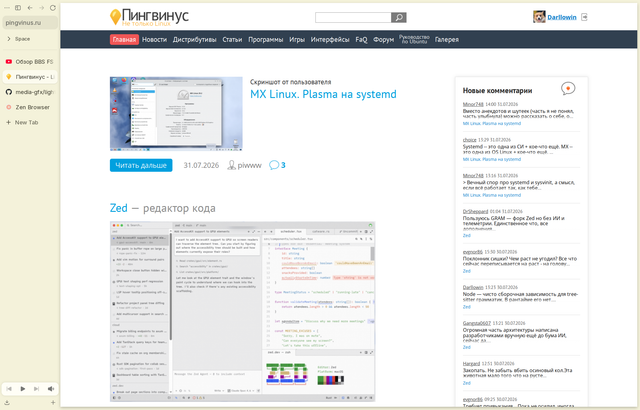Viewport: 640px width, 410px height.
Task: Open Minor748 profile from 14:00 comment
Action: pos(473,104)
